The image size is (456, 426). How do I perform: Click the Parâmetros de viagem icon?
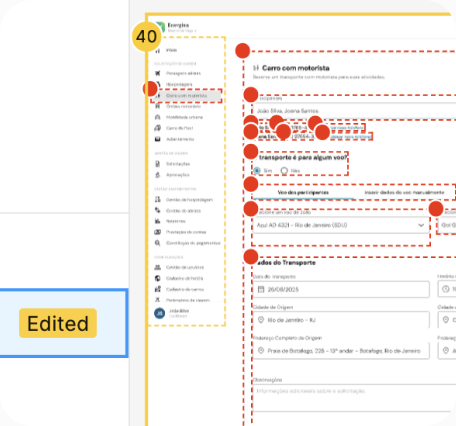tap(158, 300)
